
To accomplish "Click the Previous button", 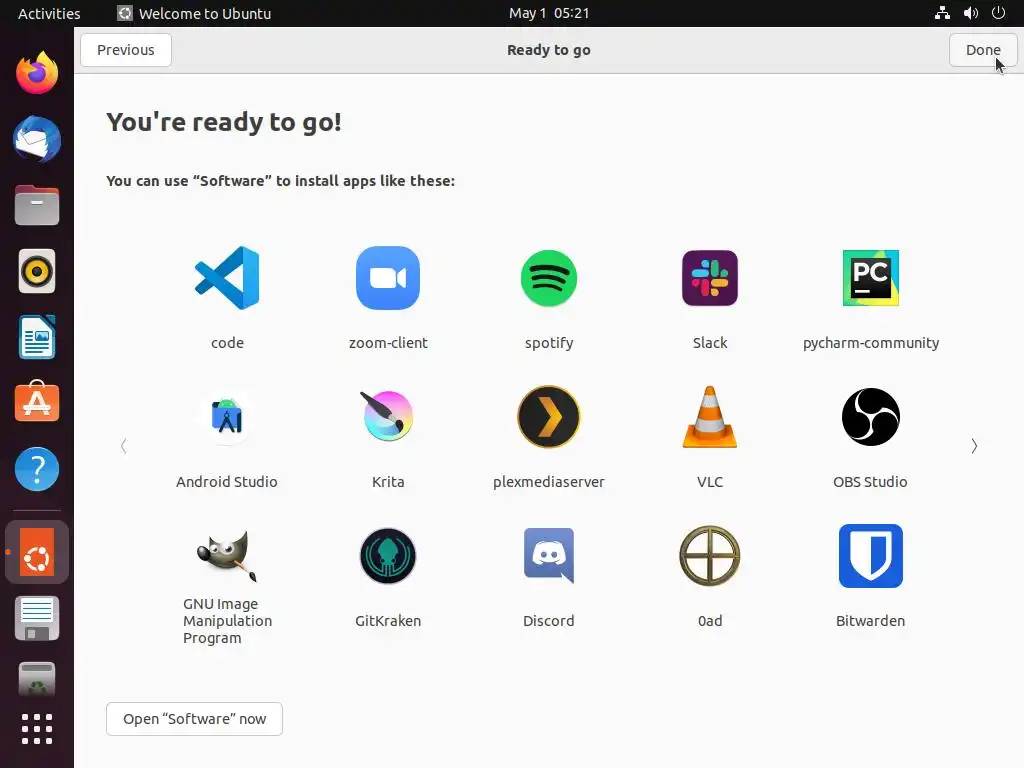I will (126, 50).
